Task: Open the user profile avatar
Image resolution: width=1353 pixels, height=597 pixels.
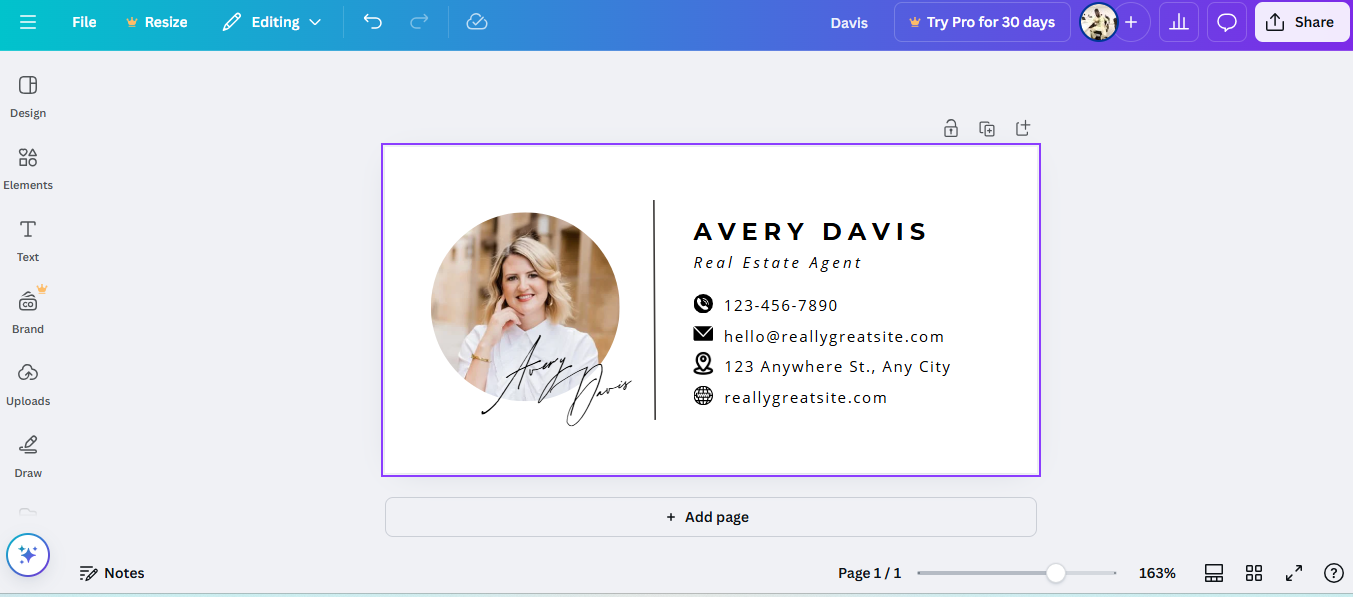Action: (x=1098, y=22)
